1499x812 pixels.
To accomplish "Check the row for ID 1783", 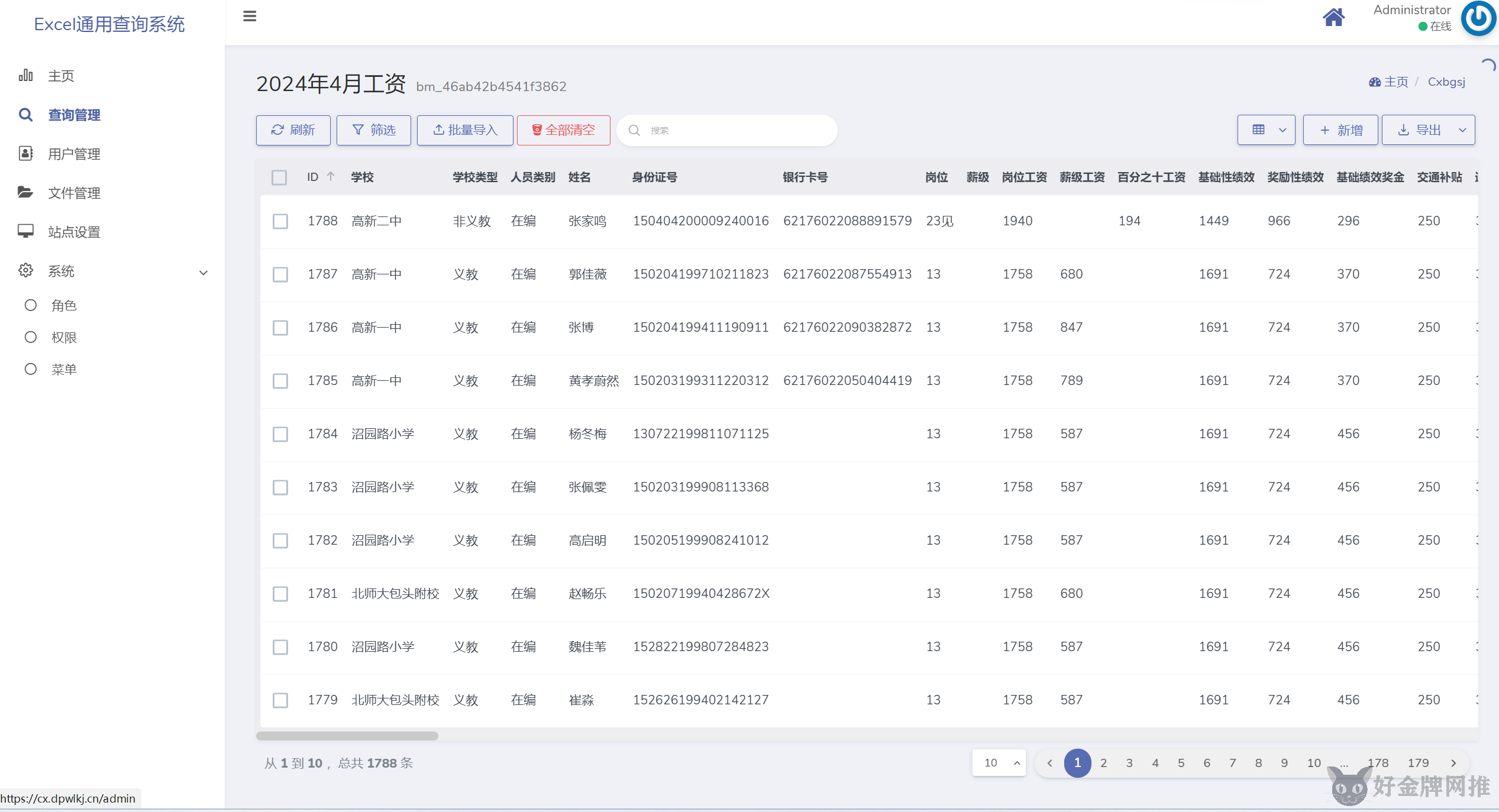I will [x=280, y=487].
